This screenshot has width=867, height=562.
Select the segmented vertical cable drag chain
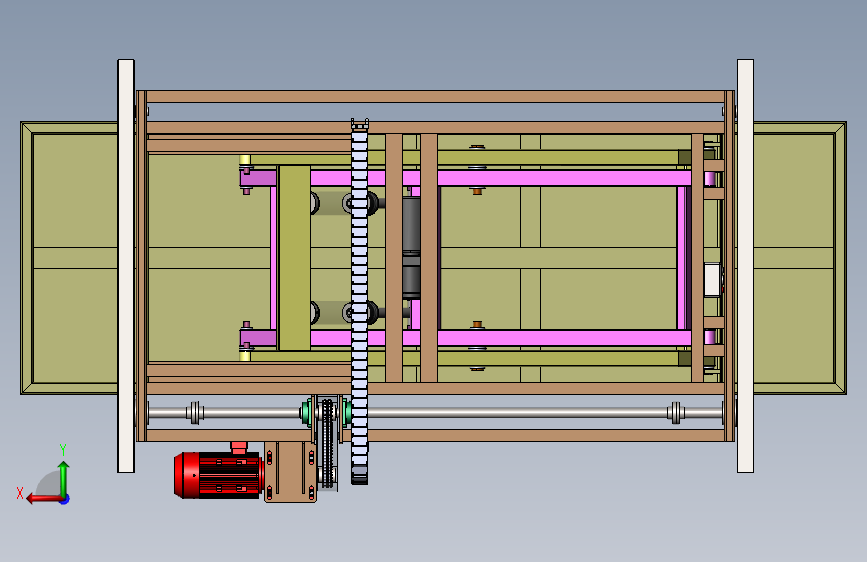[359, 301]
